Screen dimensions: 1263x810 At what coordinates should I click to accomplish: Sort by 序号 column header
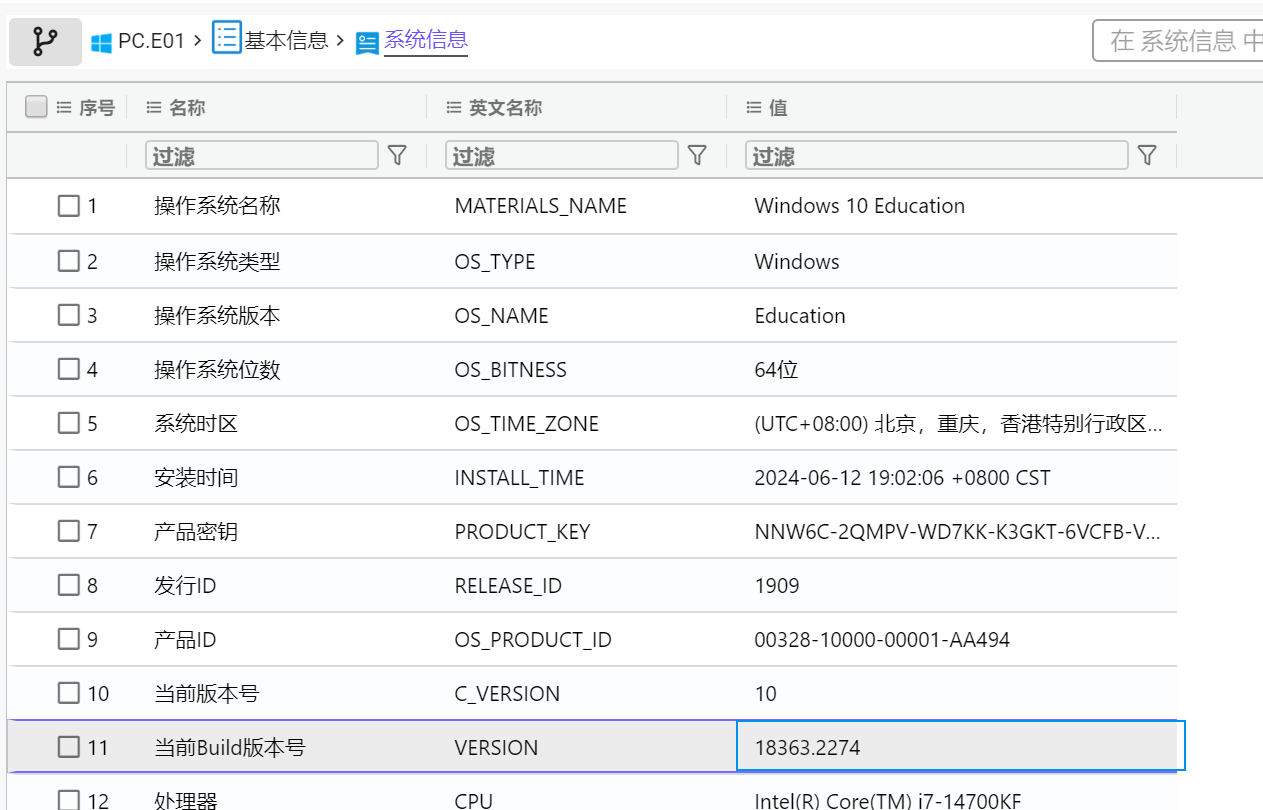pyautogui.click(x=97, y=108)
